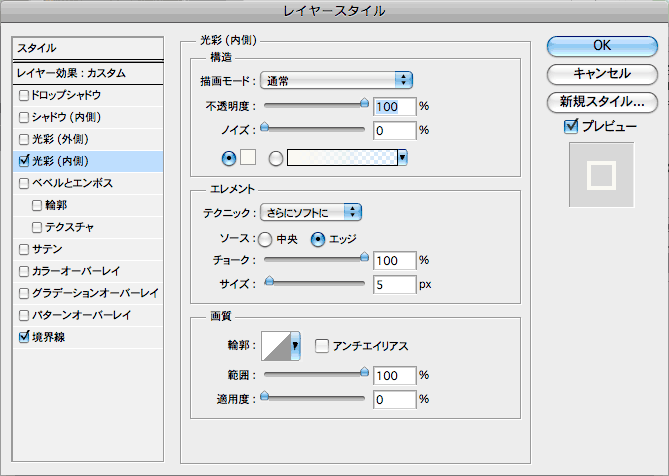Click the gradient preview bar
The image size is (669, 476).
(x=342, y=158)
